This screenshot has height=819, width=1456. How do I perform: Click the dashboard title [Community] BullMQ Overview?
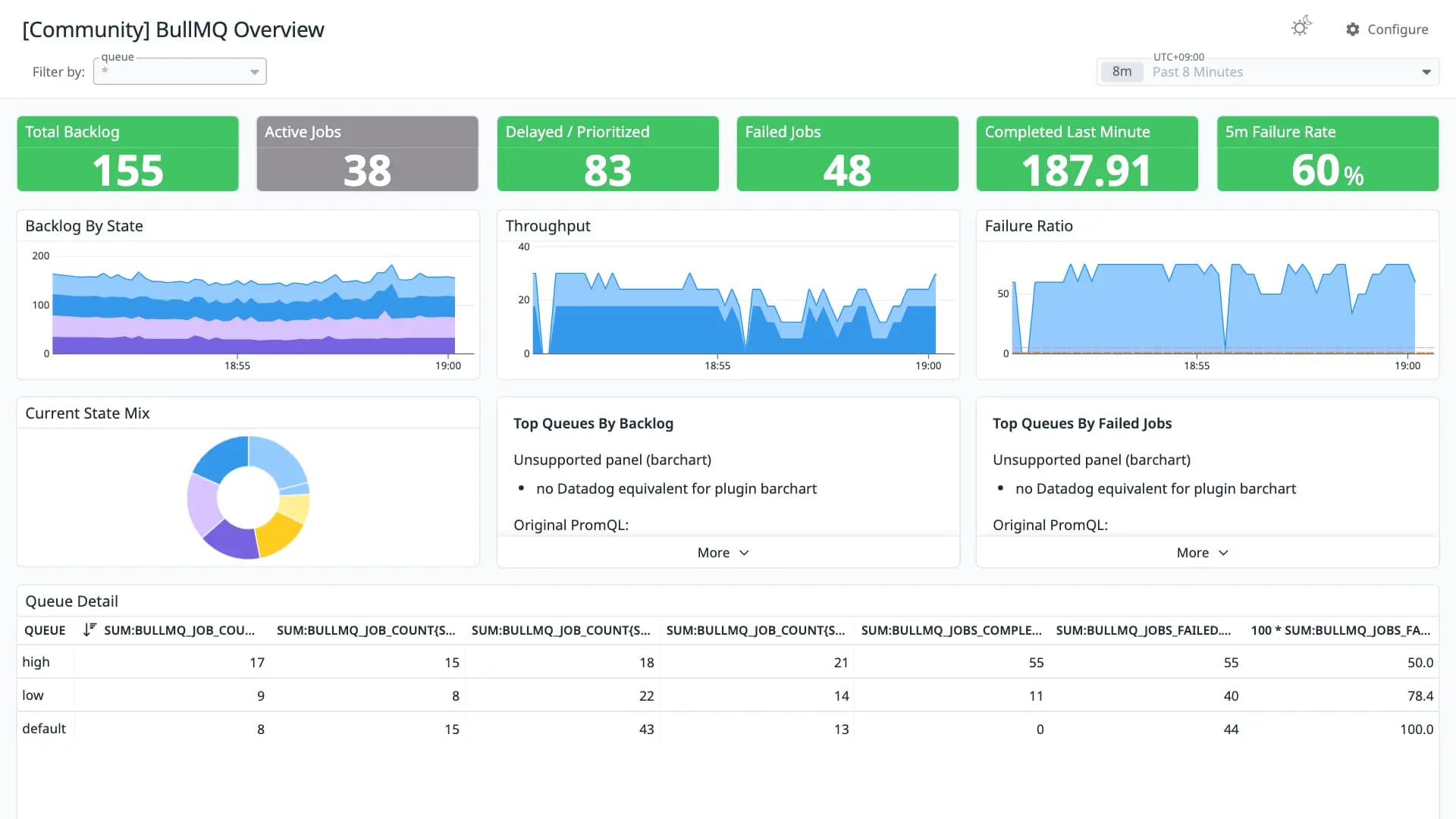click(x=173, y=30)
